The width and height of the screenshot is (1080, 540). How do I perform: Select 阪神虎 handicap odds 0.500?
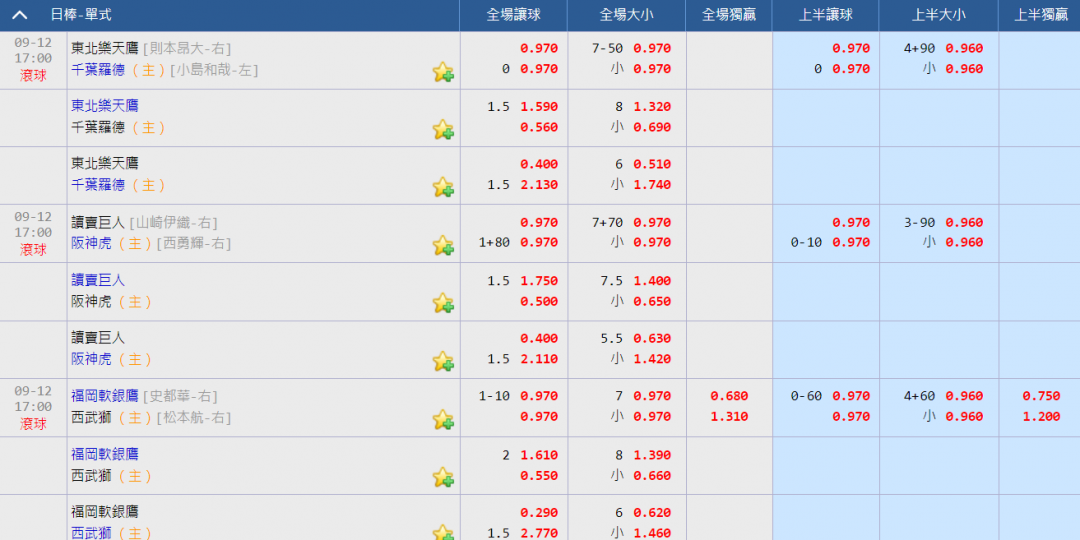coord(539,302)
